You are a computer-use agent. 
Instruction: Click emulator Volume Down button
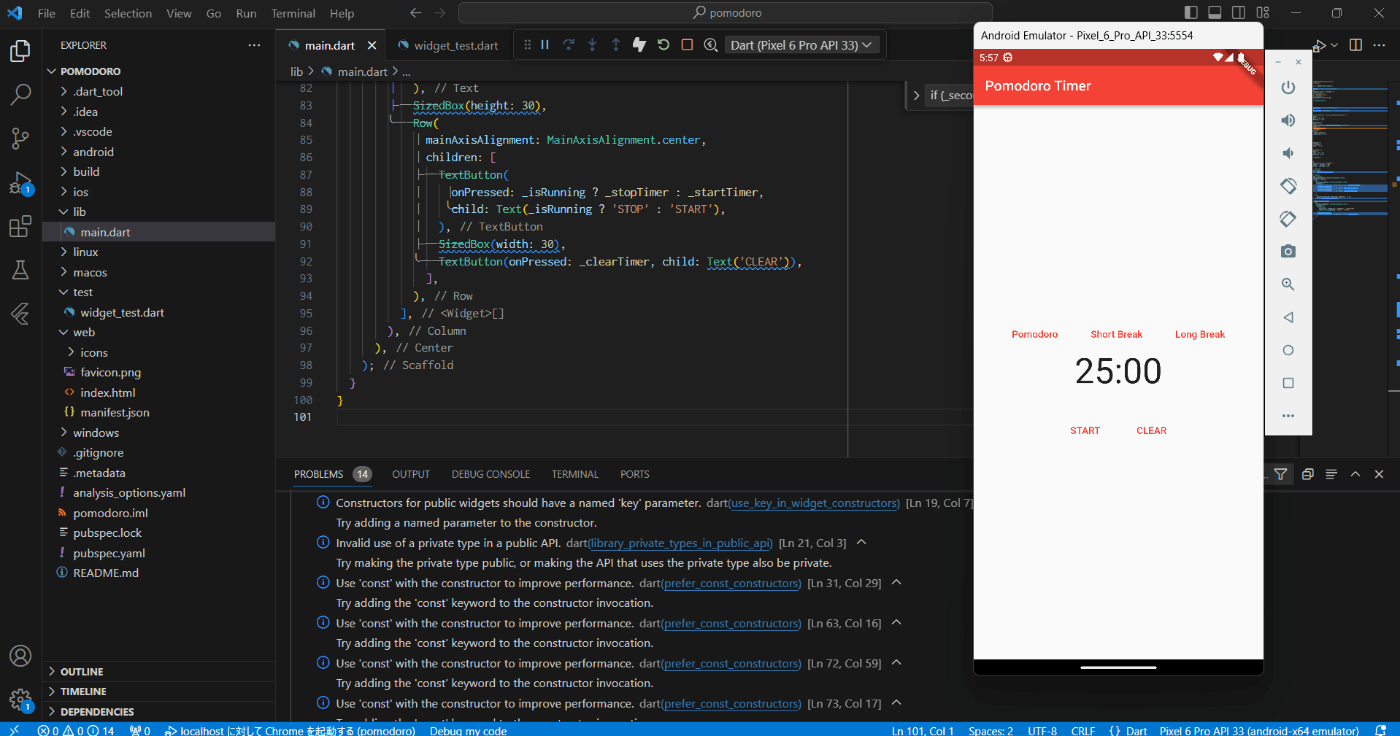tap(1288, 153)
